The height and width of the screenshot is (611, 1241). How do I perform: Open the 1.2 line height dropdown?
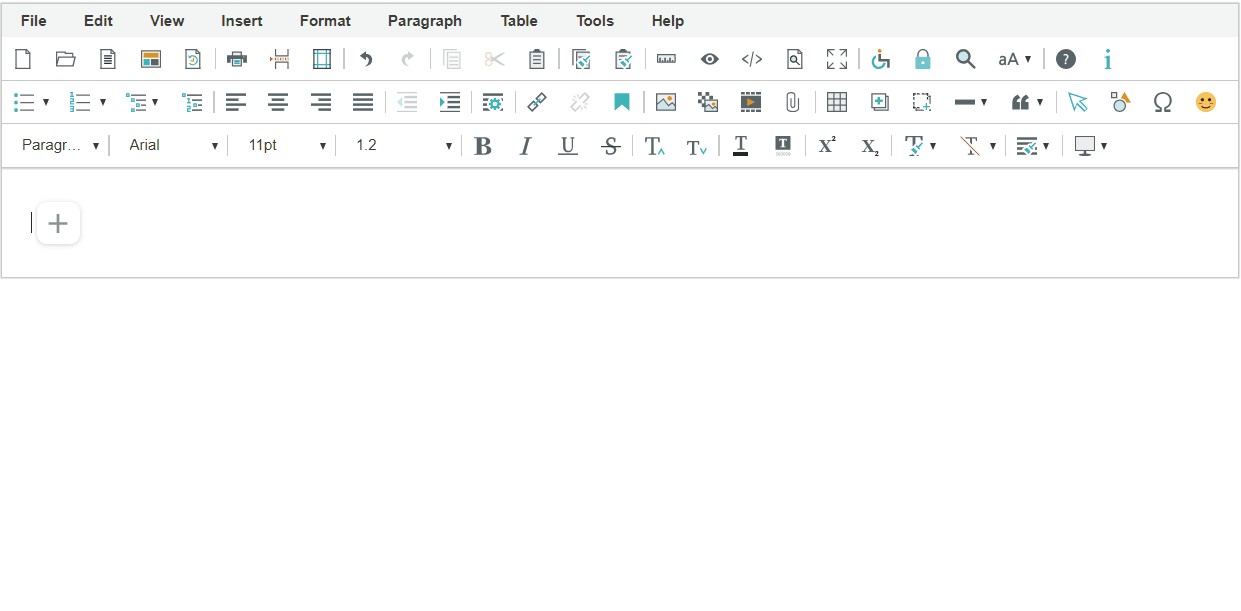click(403, 146)
